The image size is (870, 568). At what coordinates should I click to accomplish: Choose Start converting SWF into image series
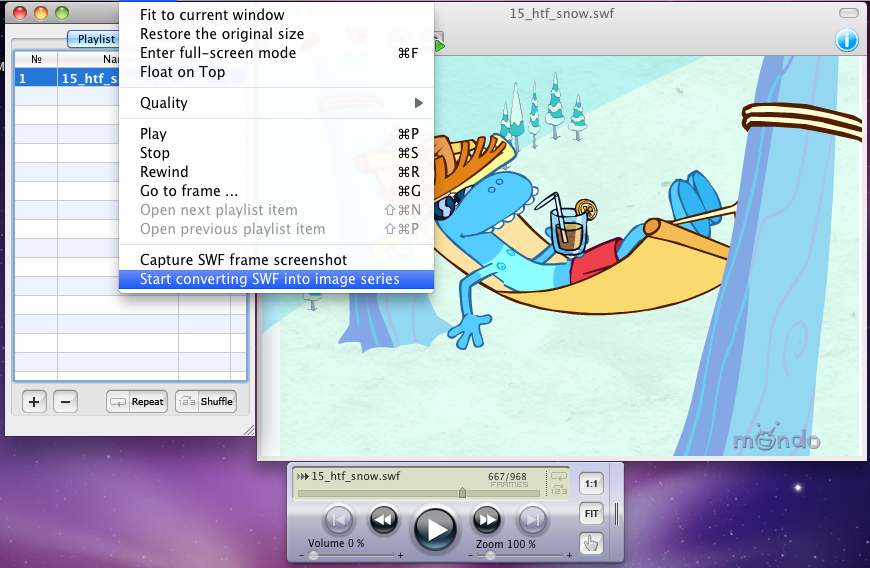point(276,279)
